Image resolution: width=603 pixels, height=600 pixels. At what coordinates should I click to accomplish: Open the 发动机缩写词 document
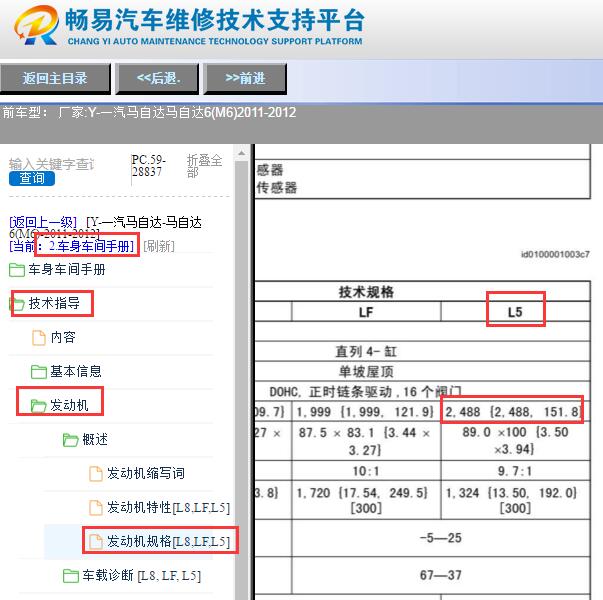tap(146, 473)
